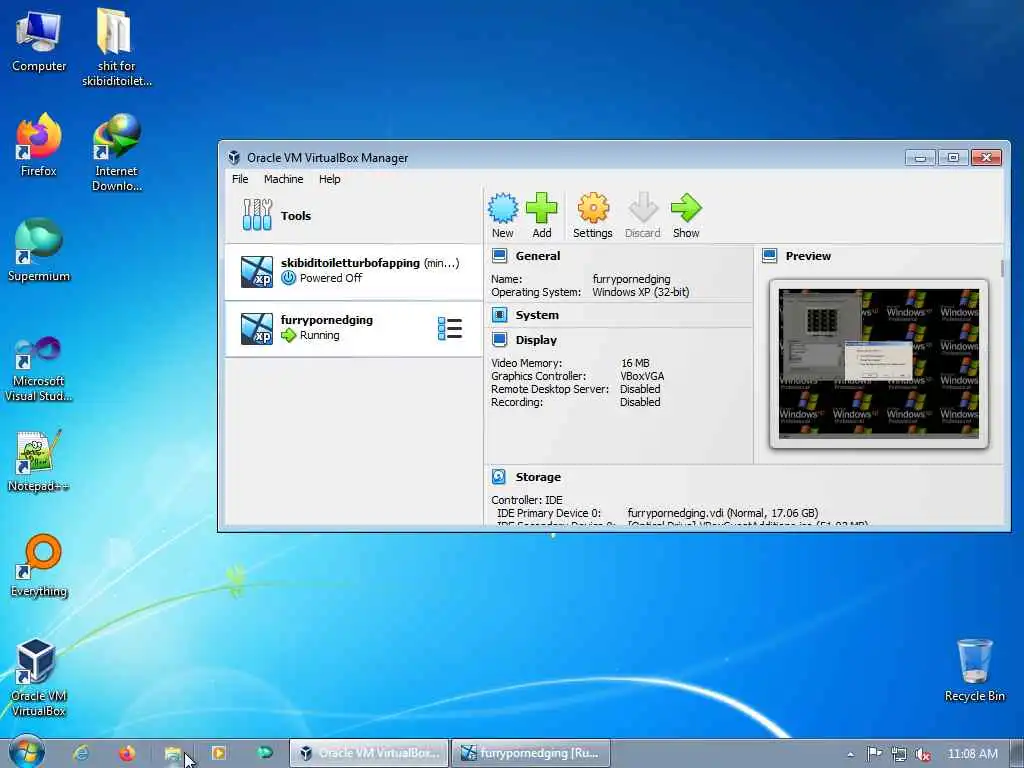This screenshot has height=768, width=1024.
Task: Open the Help menu
Action: coord(329,179)
